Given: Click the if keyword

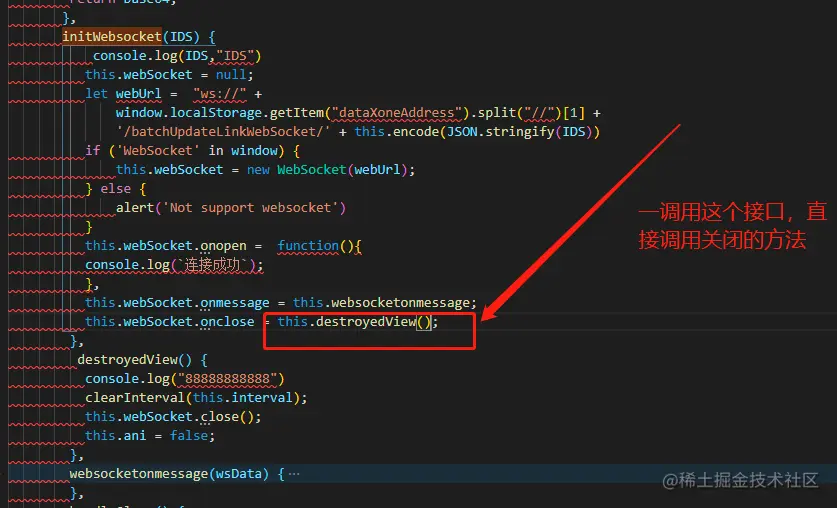Looking at the screenshot, I should tap(93, 151).
